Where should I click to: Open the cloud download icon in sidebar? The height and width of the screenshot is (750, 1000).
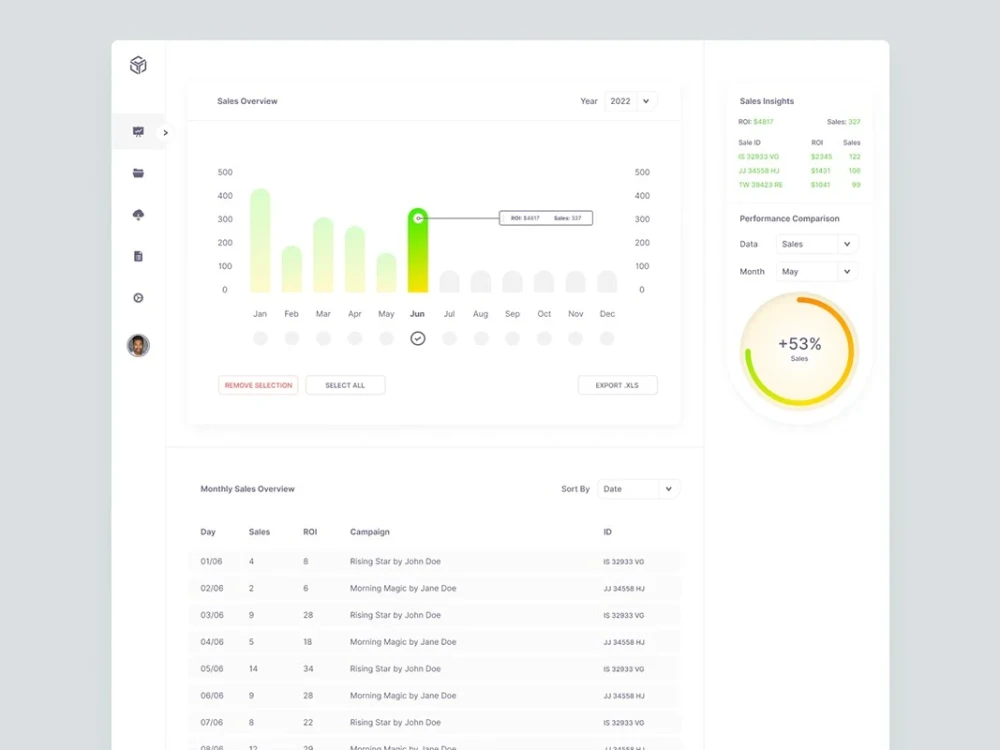(x=138, y=214)
